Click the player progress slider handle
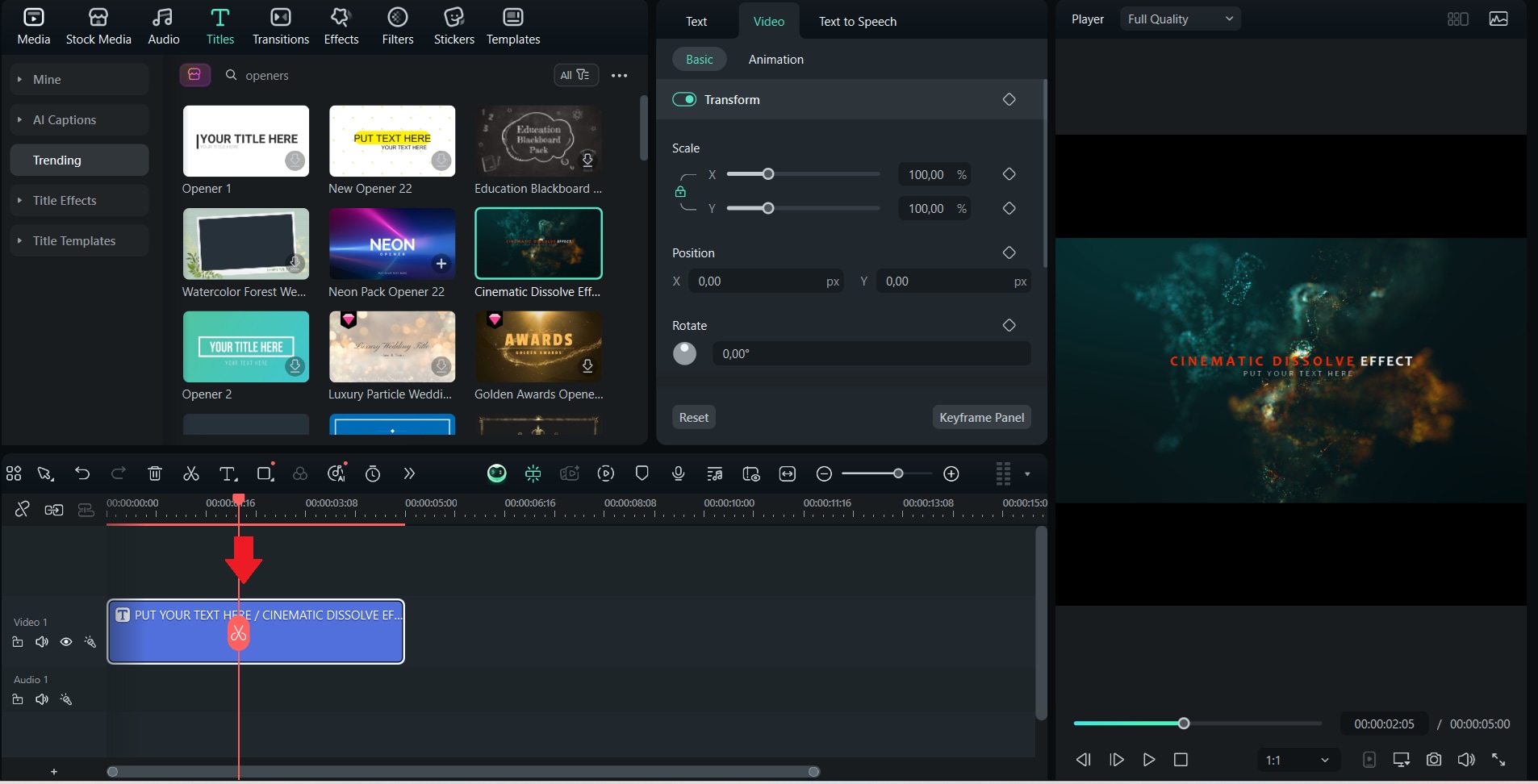This screenshot has width=1538, height=784. click(x=1184, y=724)
